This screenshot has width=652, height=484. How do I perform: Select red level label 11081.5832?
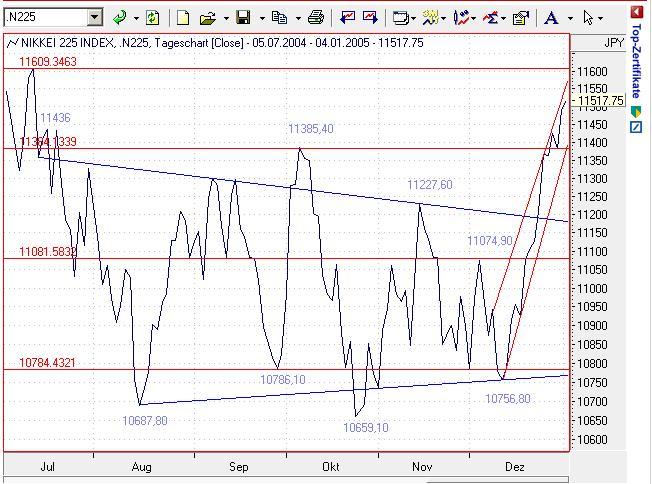click(x=48, y=252)
